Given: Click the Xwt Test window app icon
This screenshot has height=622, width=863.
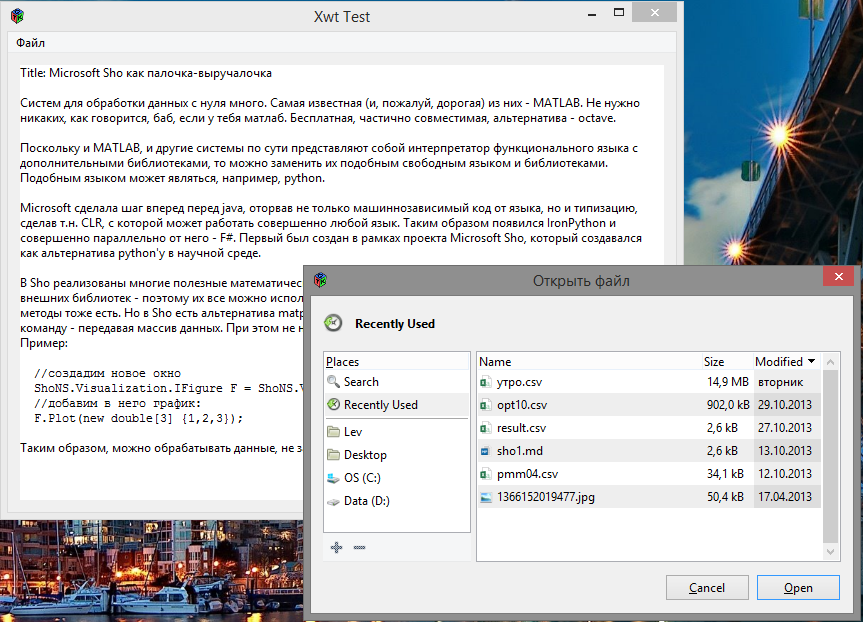Looking at the screenshot, I should tap(18, 16).
